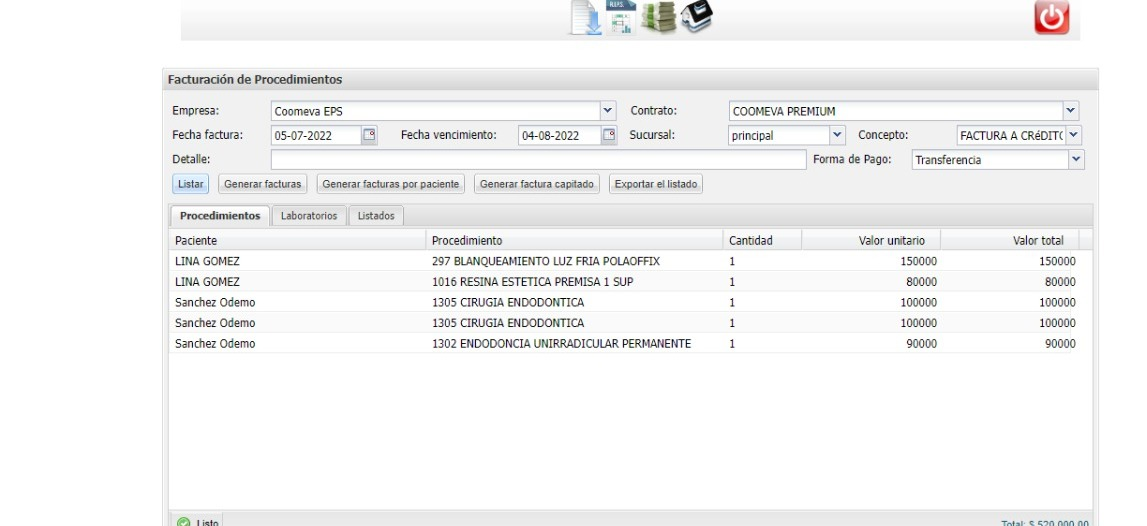The image size is (1147, 526).
Task: Click Generar factura capitado button
Action: (x=537, y=184)
